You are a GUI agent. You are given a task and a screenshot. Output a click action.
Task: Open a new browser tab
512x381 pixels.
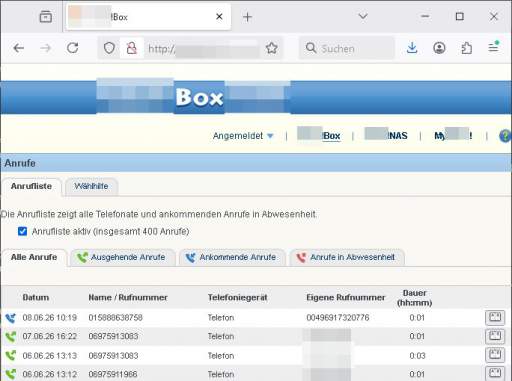(247, 17)
